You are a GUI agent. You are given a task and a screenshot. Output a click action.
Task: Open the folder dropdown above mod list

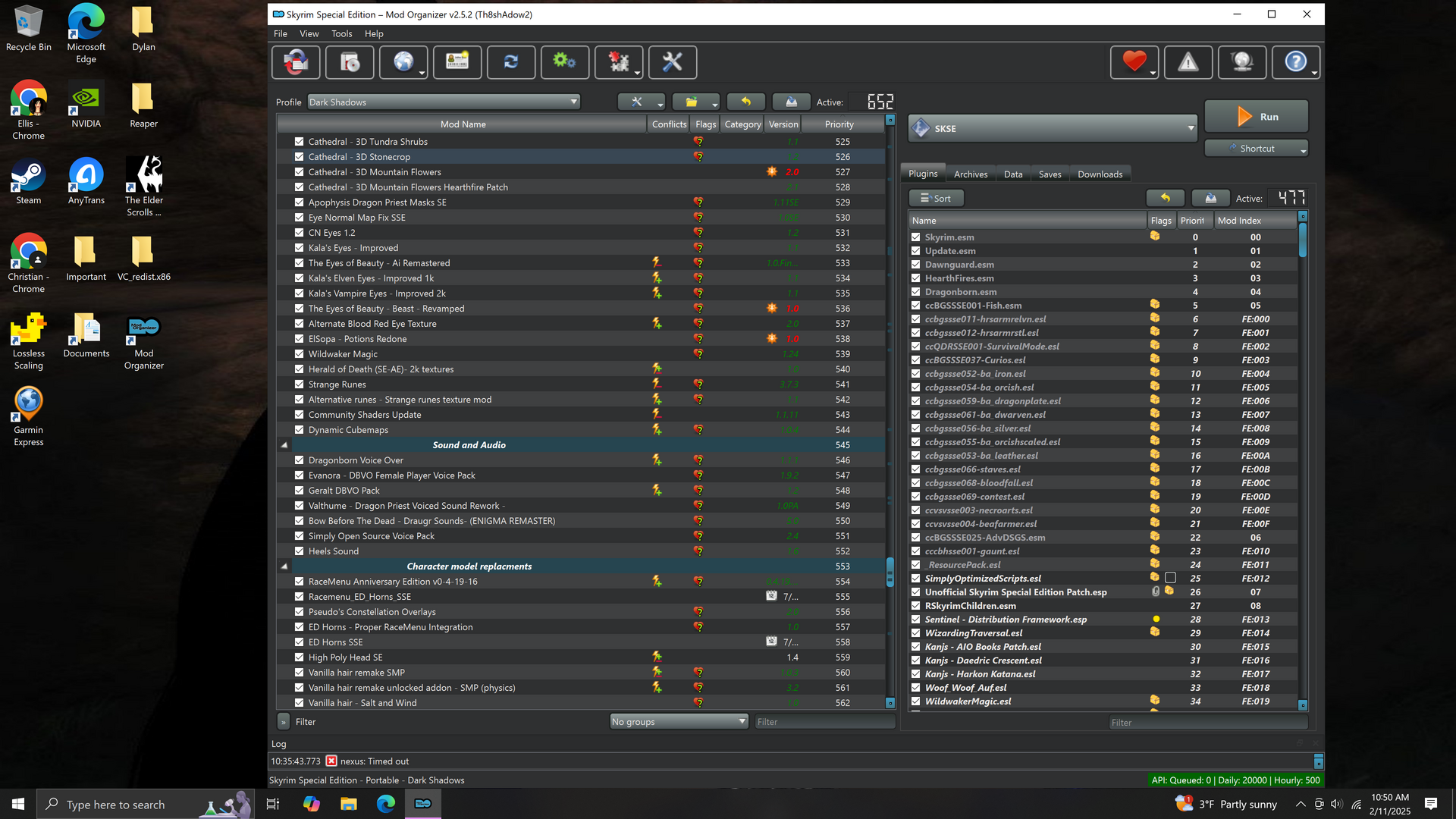696,102
